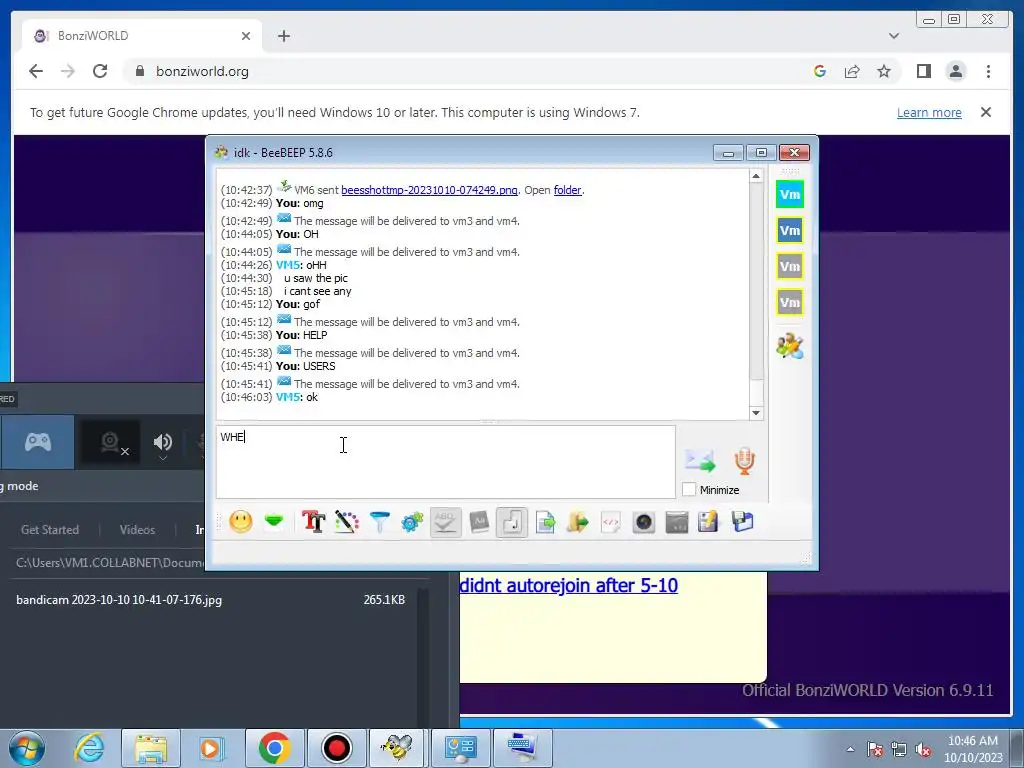The height and width of the screenshot is (768, 1024).
Task: Select the BonziWORLD browser tab
Action: (x=142, y=36)
